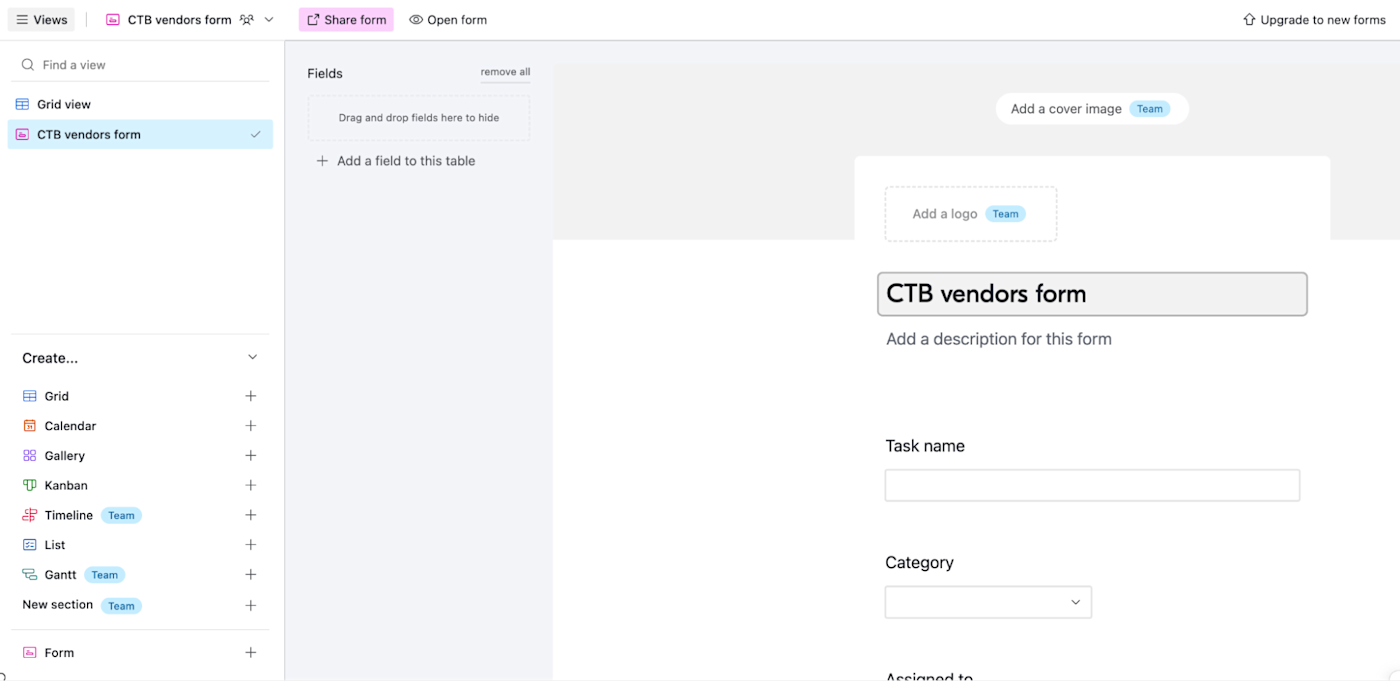Viewport: 1400px width, 681px height.
Task: Click the Gallery option in Create list
Action: 65,456
